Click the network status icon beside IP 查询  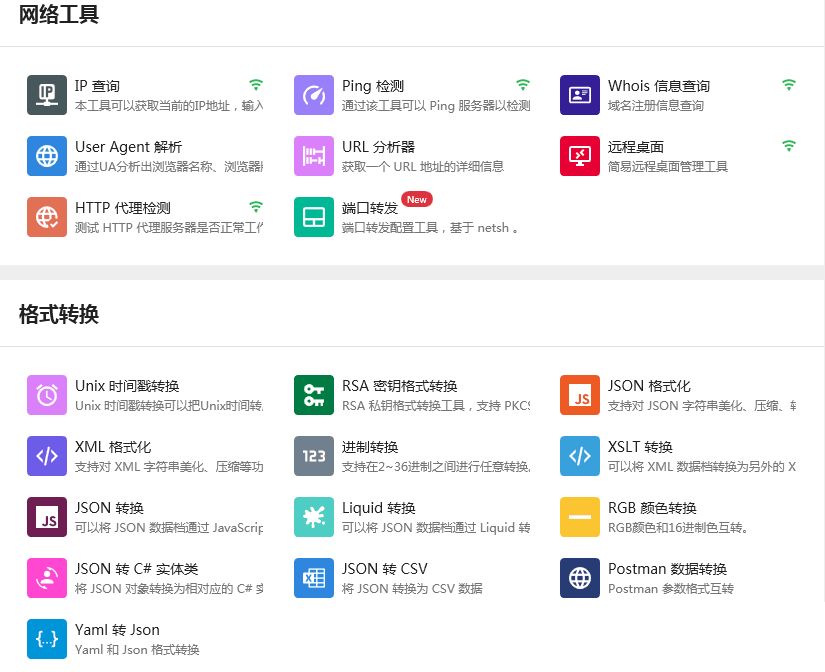coord(256,85)
